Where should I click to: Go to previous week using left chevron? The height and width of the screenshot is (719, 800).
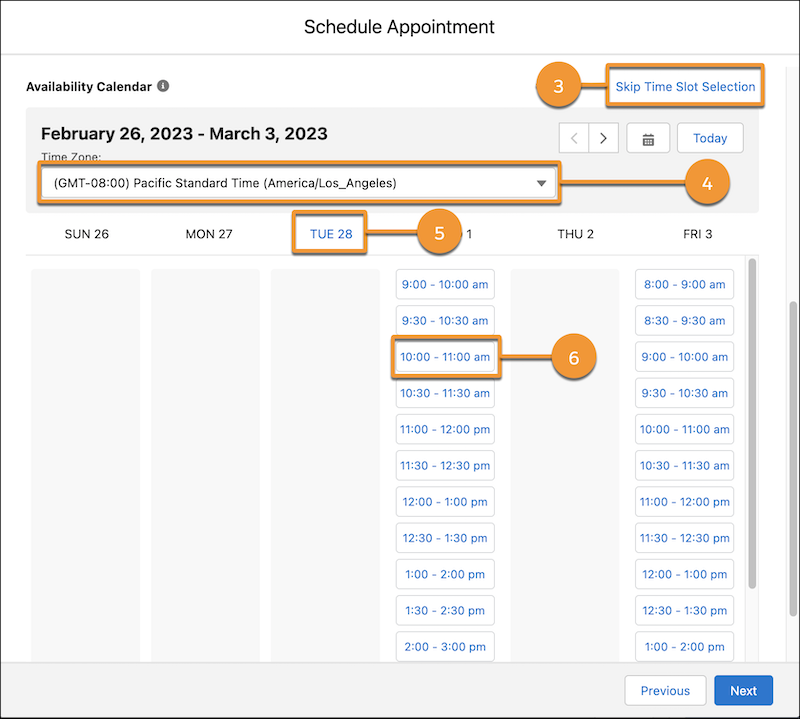click(574, 138)
